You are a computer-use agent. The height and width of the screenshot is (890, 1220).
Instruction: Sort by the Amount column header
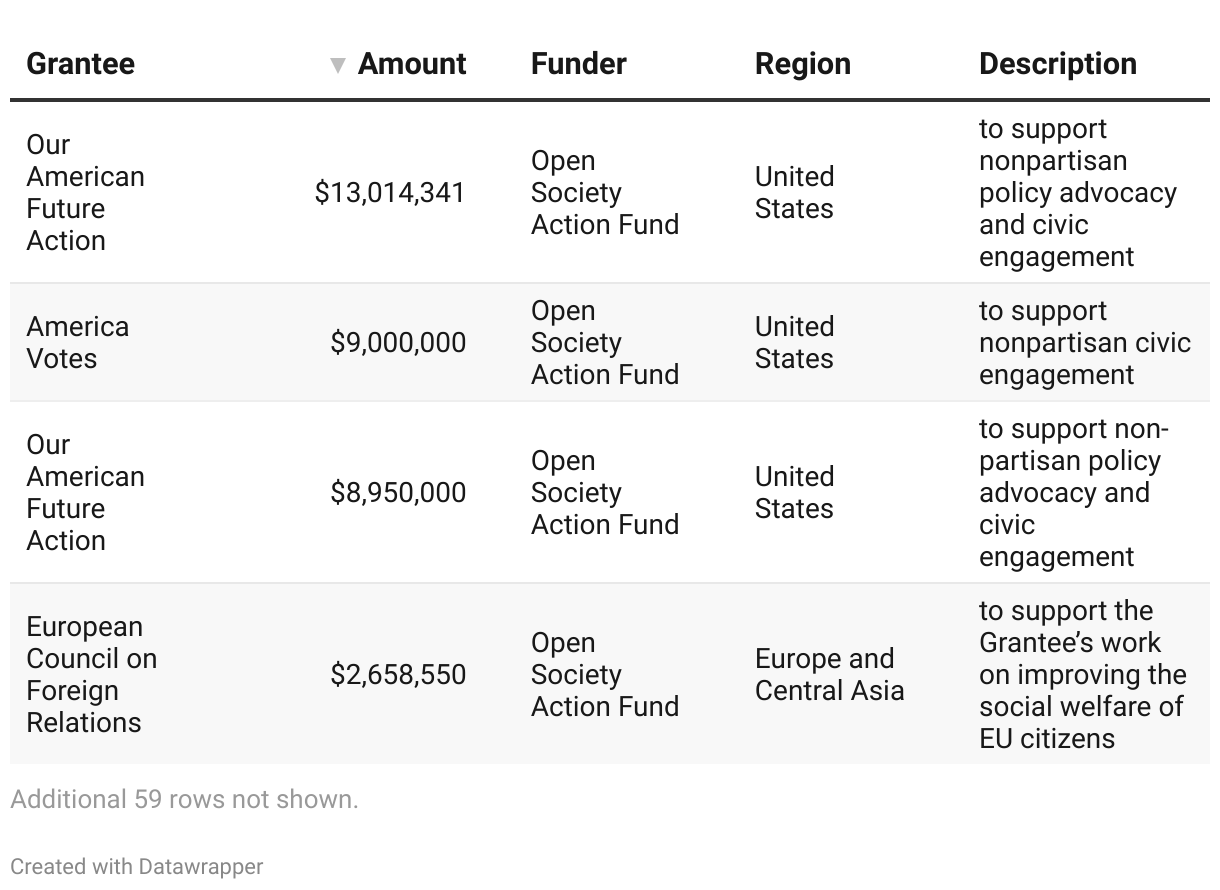tap(411, 64)
